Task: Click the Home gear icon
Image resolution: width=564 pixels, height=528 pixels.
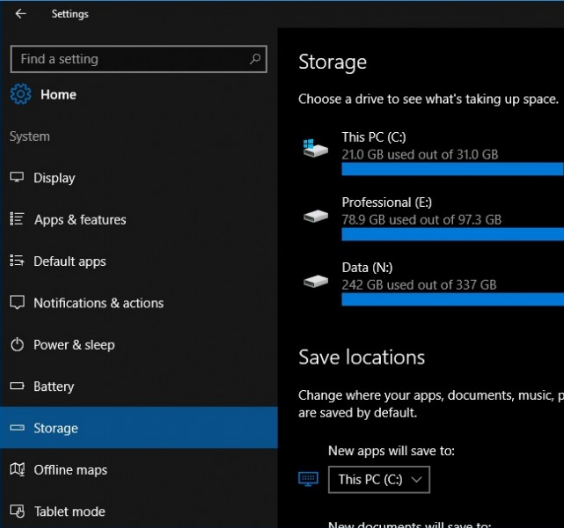Action: (x=21, y=94)
